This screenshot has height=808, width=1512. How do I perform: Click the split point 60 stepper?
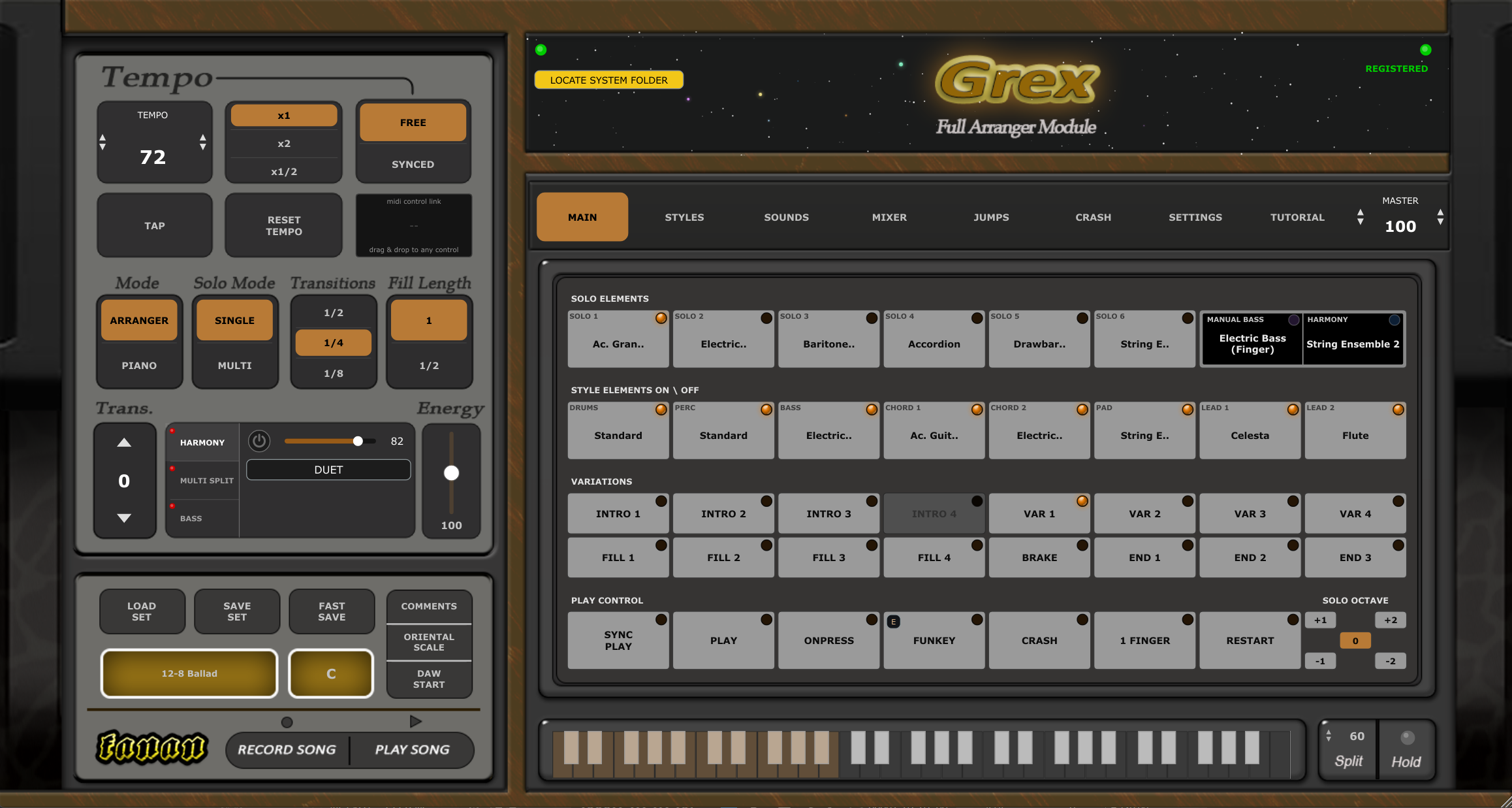pos(1329,735)
